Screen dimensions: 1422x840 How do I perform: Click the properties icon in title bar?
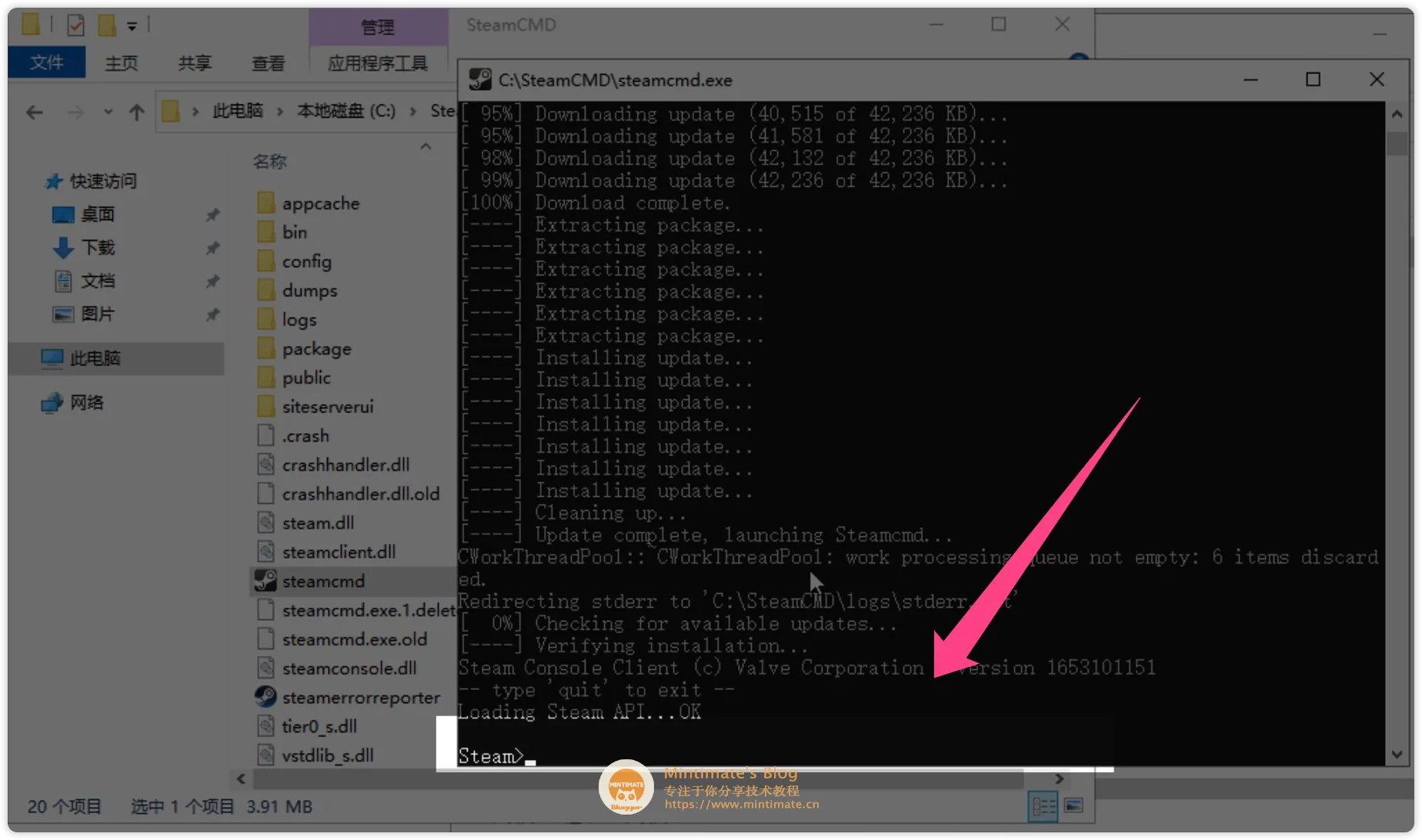pos(75,26)
